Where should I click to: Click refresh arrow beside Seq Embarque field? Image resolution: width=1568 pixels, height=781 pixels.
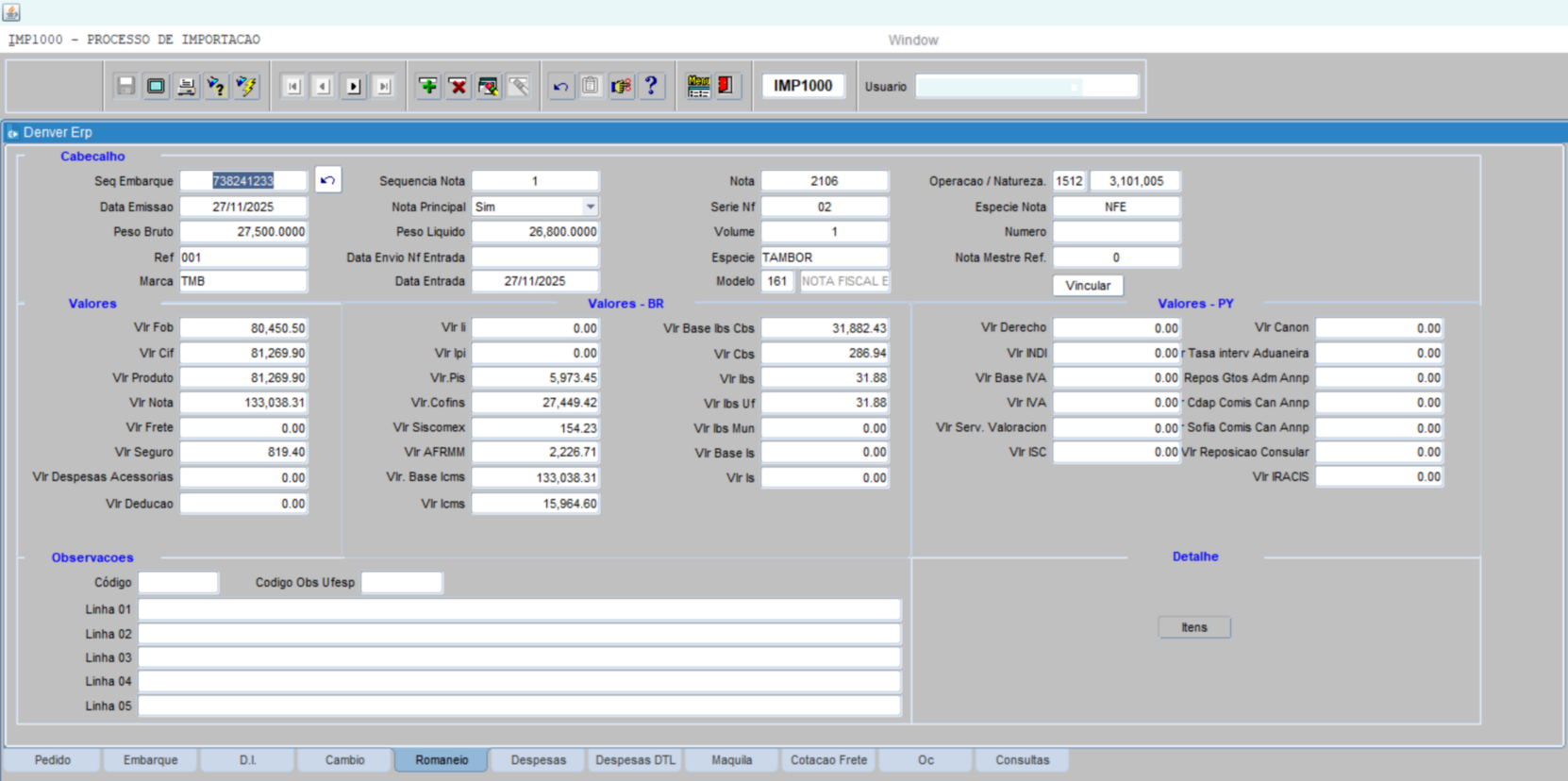tap(327, 180)
